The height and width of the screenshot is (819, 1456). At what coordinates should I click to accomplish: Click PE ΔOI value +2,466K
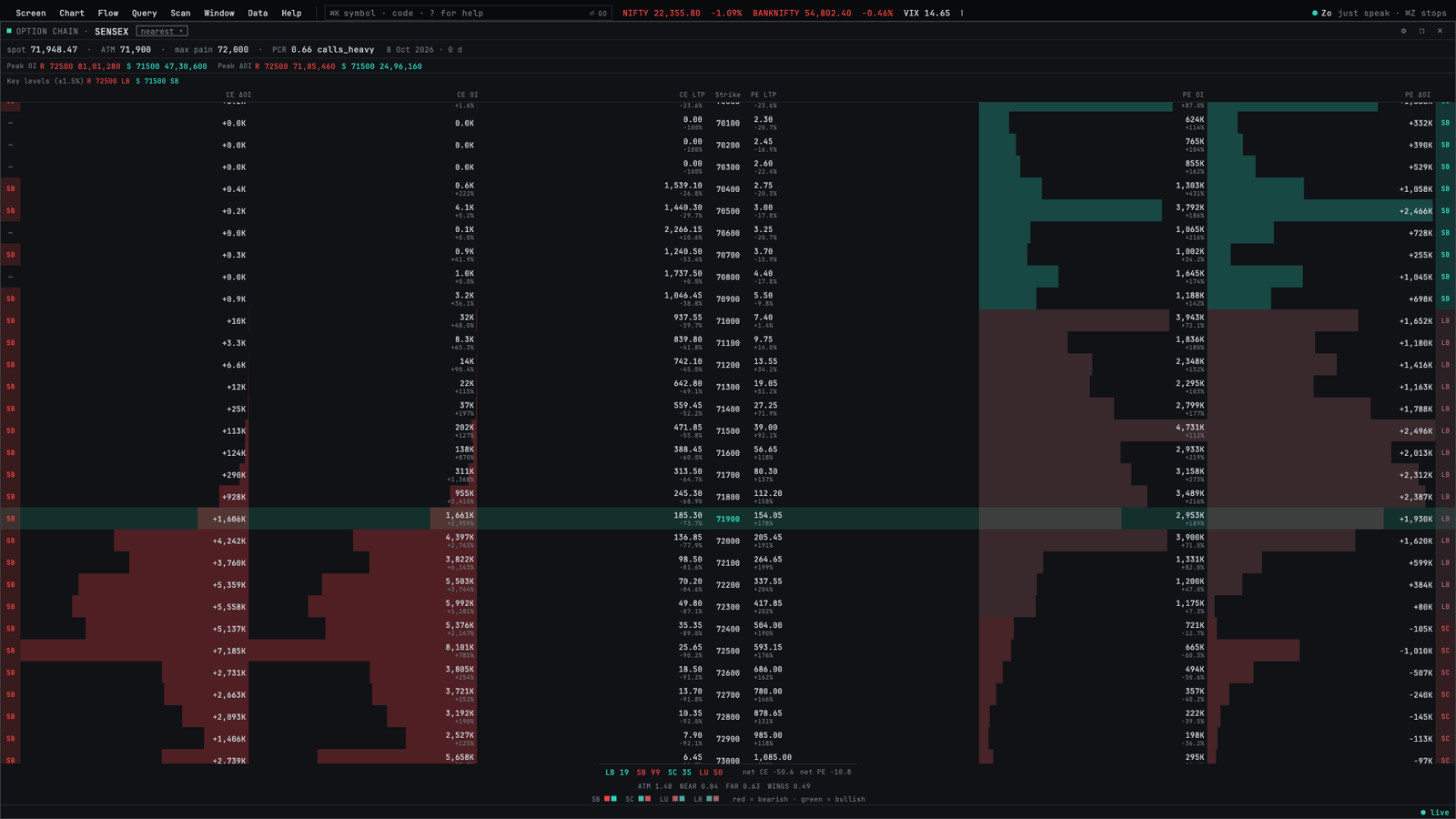click(x=1416, y=211)
